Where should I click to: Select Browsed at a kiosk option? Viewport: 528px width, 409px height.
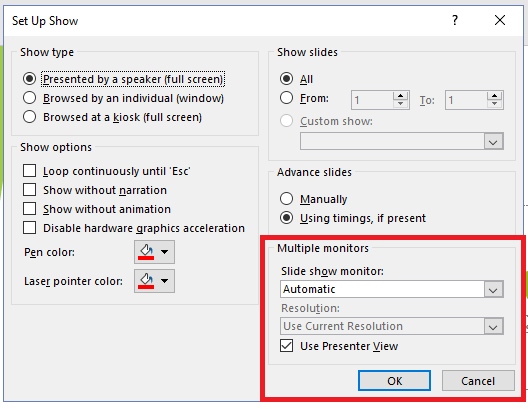112,117
